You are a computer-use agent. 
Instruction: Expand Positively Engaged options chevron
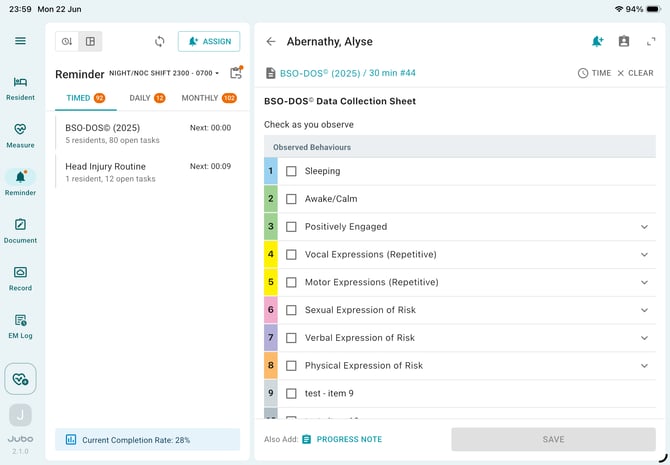644,227
